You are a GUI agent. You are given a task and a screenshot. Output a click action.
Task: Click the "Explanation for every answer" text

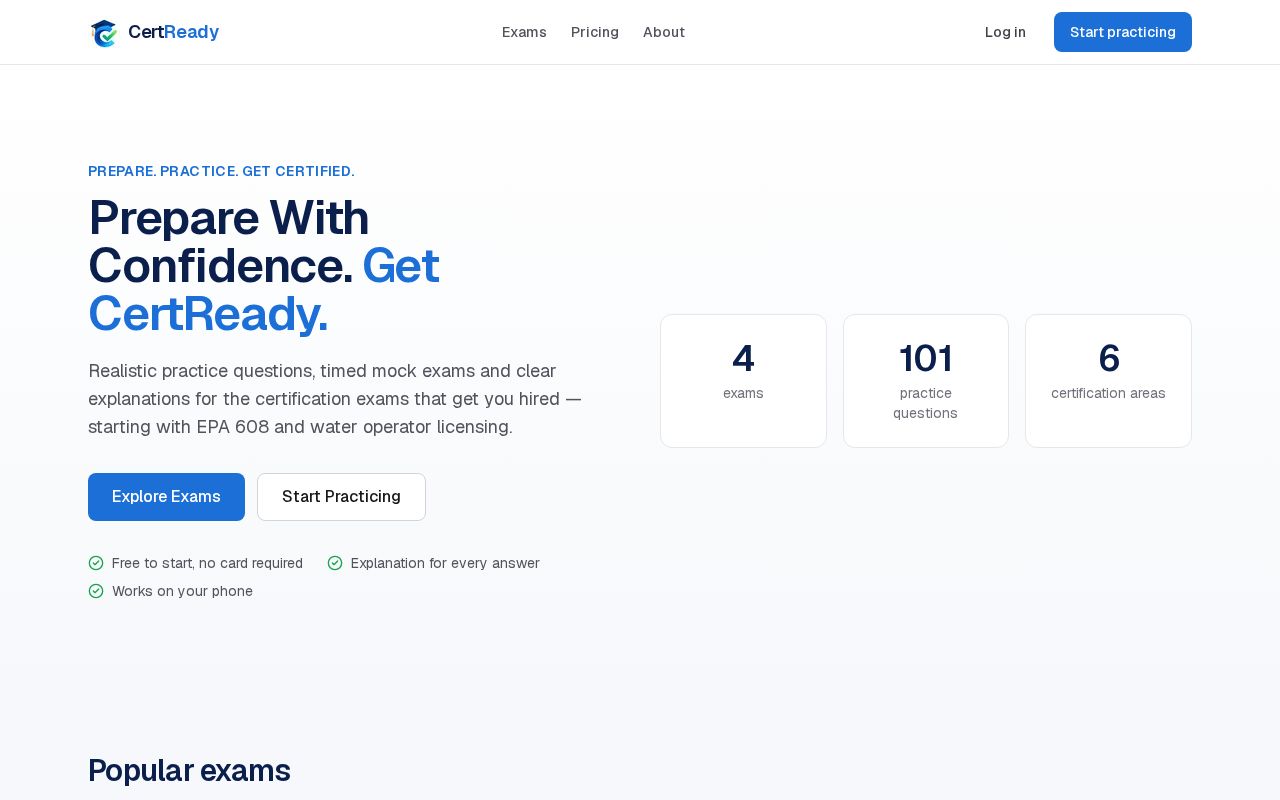(445, 563)
